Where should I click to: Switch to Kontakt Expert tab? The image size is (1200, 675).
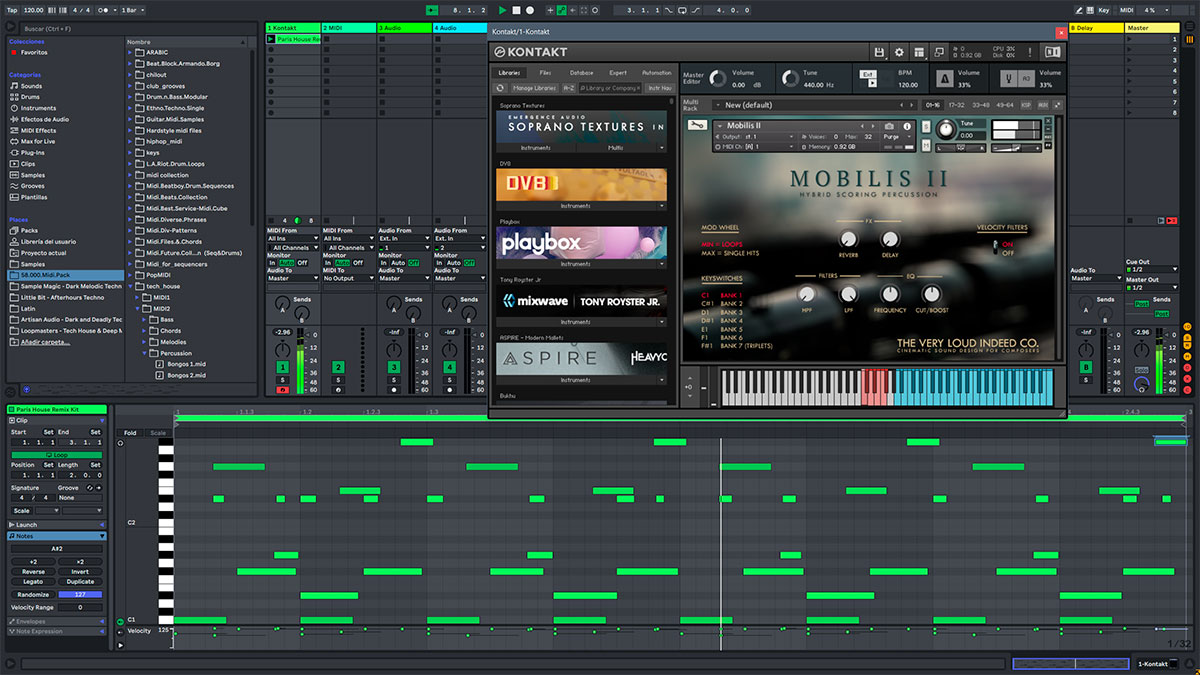coord(618,73)
